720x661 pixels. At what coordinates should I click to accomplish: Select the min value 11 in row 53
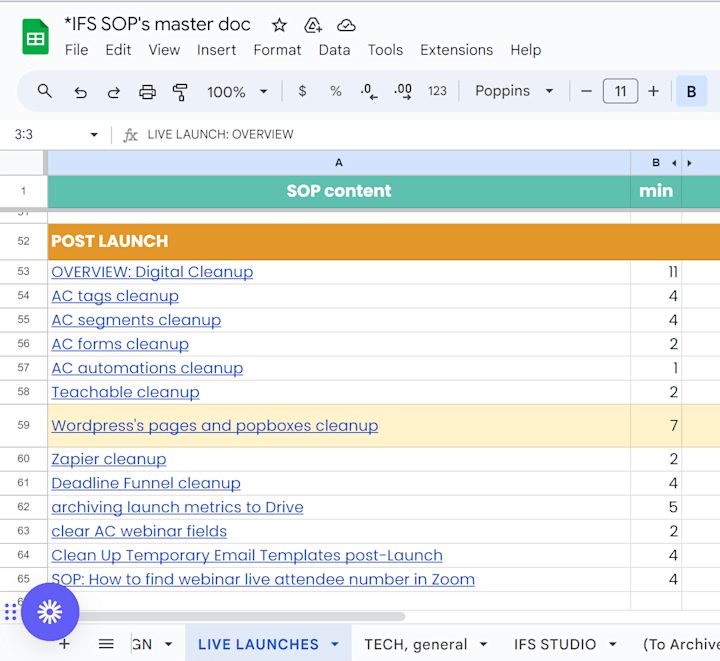click(656, 272)
